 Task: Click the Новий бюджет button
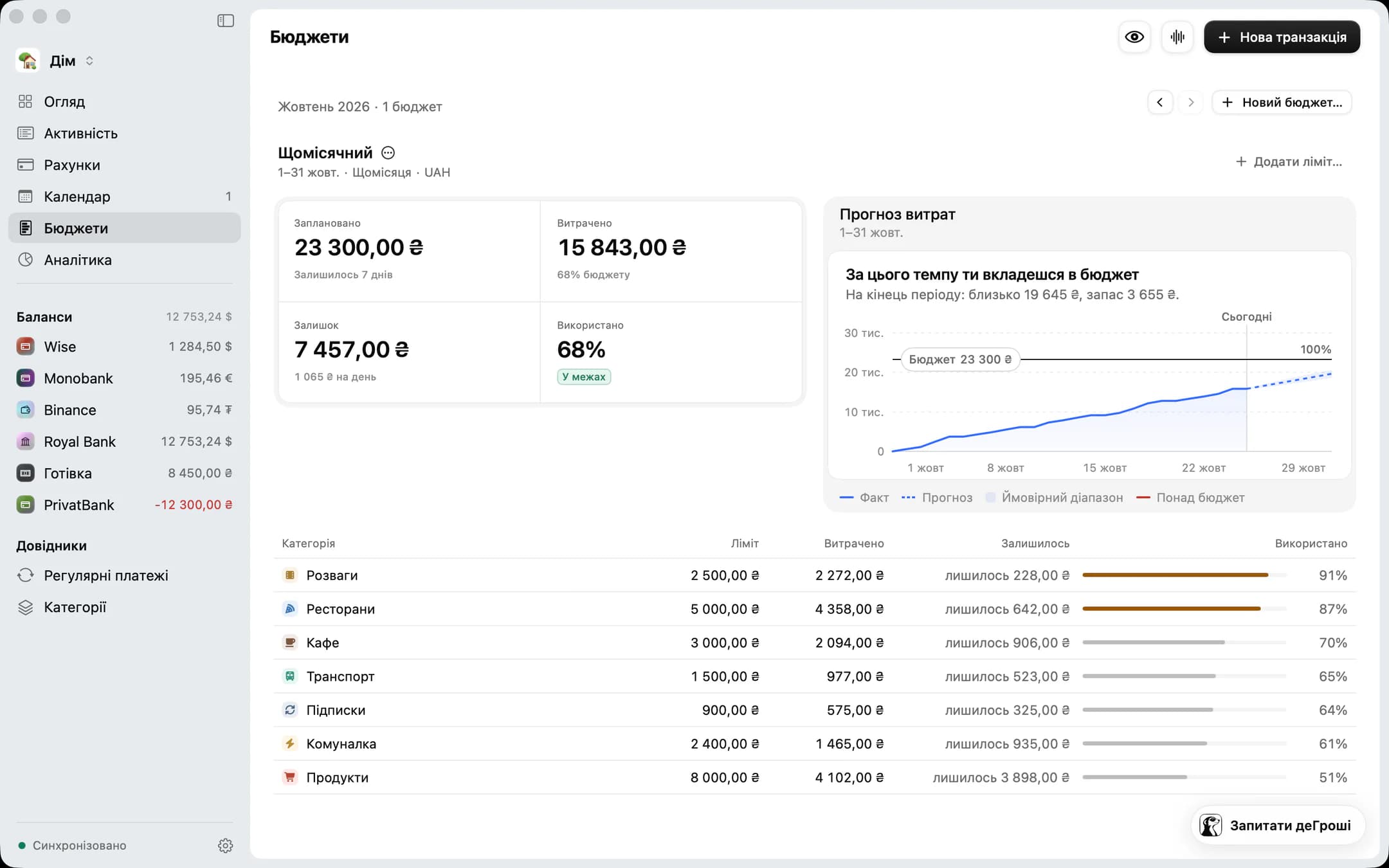click(1282, 102)
